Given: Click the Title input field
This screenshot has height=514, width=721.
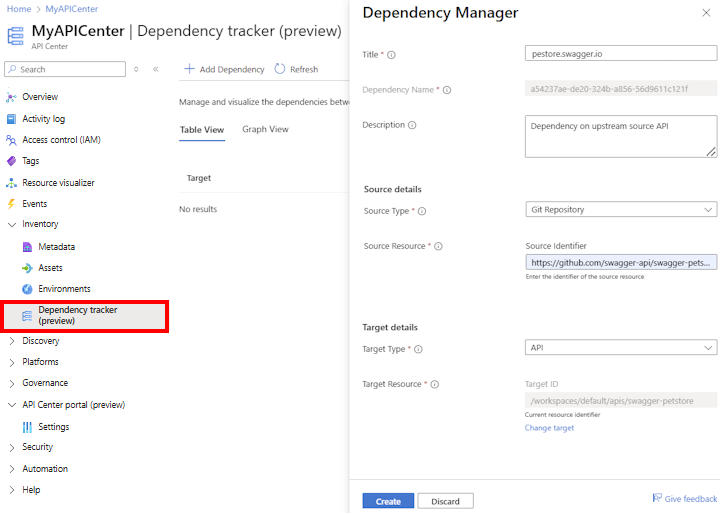Looking at the screenshot, I should click(x=621, y=53).
